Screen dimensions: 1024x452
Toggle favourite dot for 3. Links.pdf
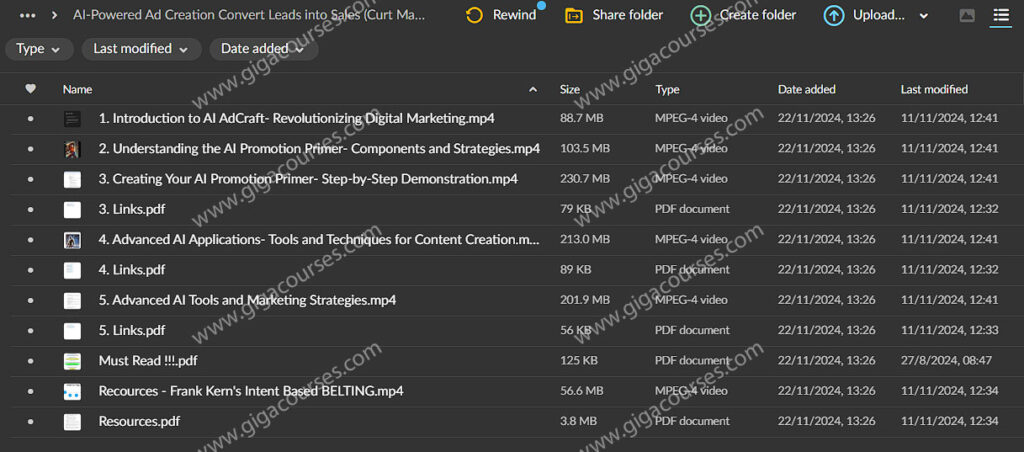(30, 210)
